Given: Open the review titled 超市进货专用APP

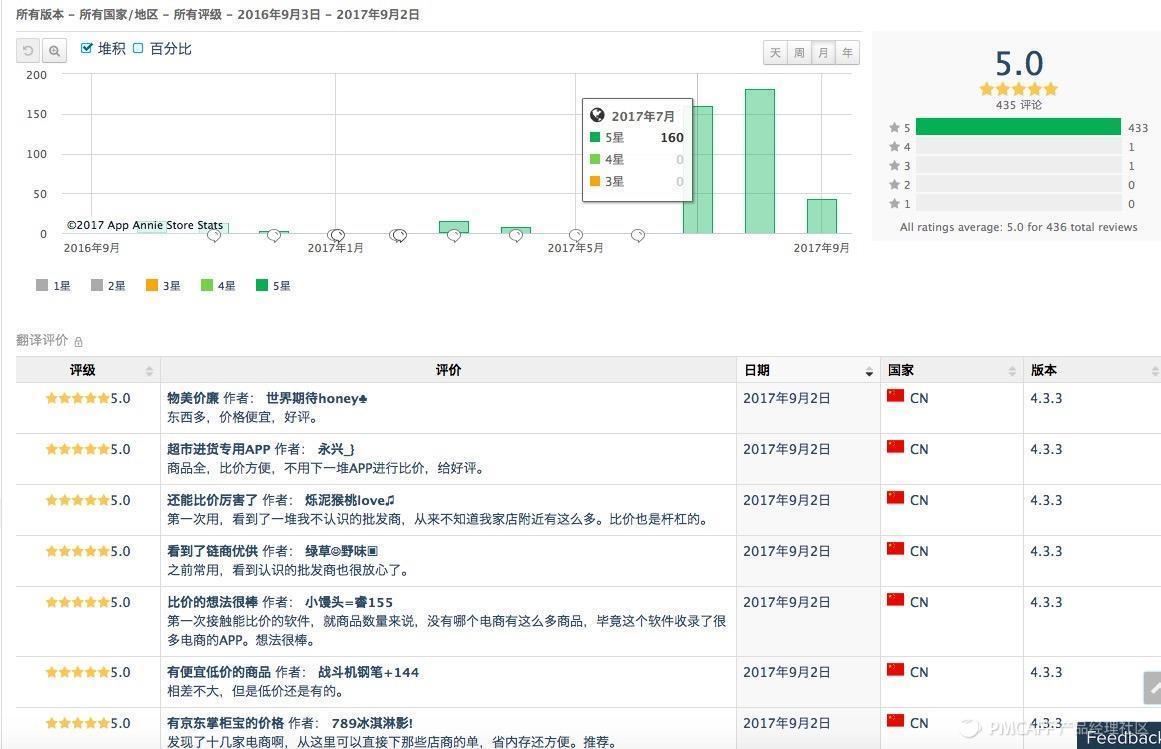Looking at the screenshot, I should click(x=218, y=449).
